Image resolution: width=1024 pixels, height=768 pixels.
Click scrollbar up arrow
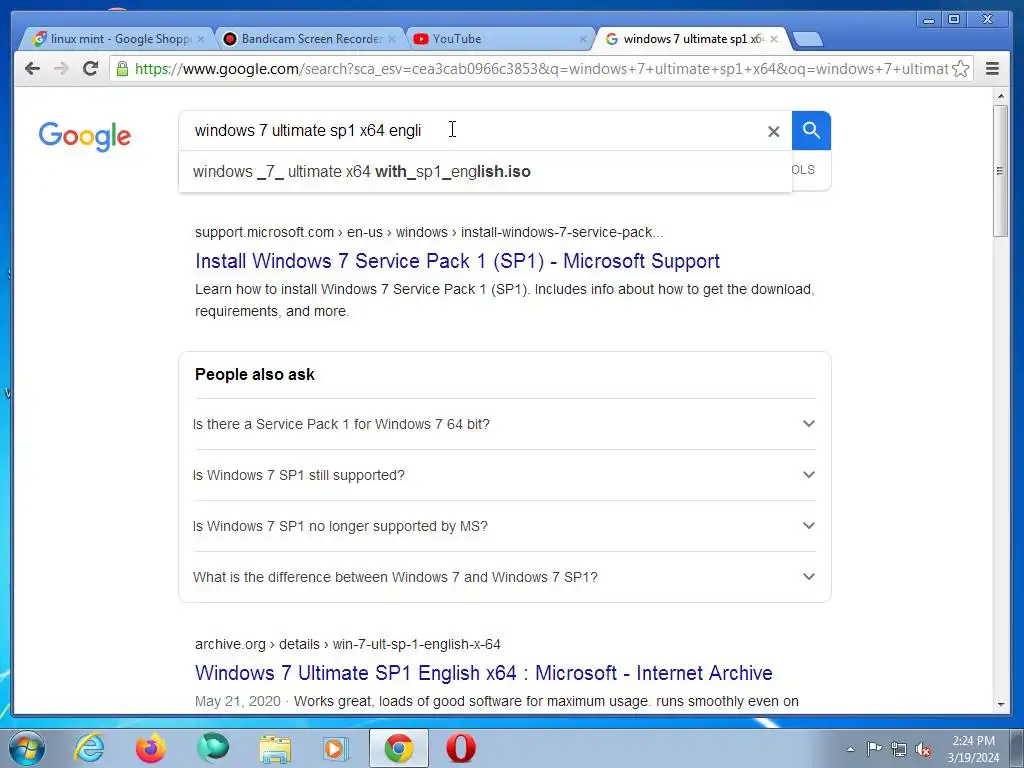tap(1000, 97)
